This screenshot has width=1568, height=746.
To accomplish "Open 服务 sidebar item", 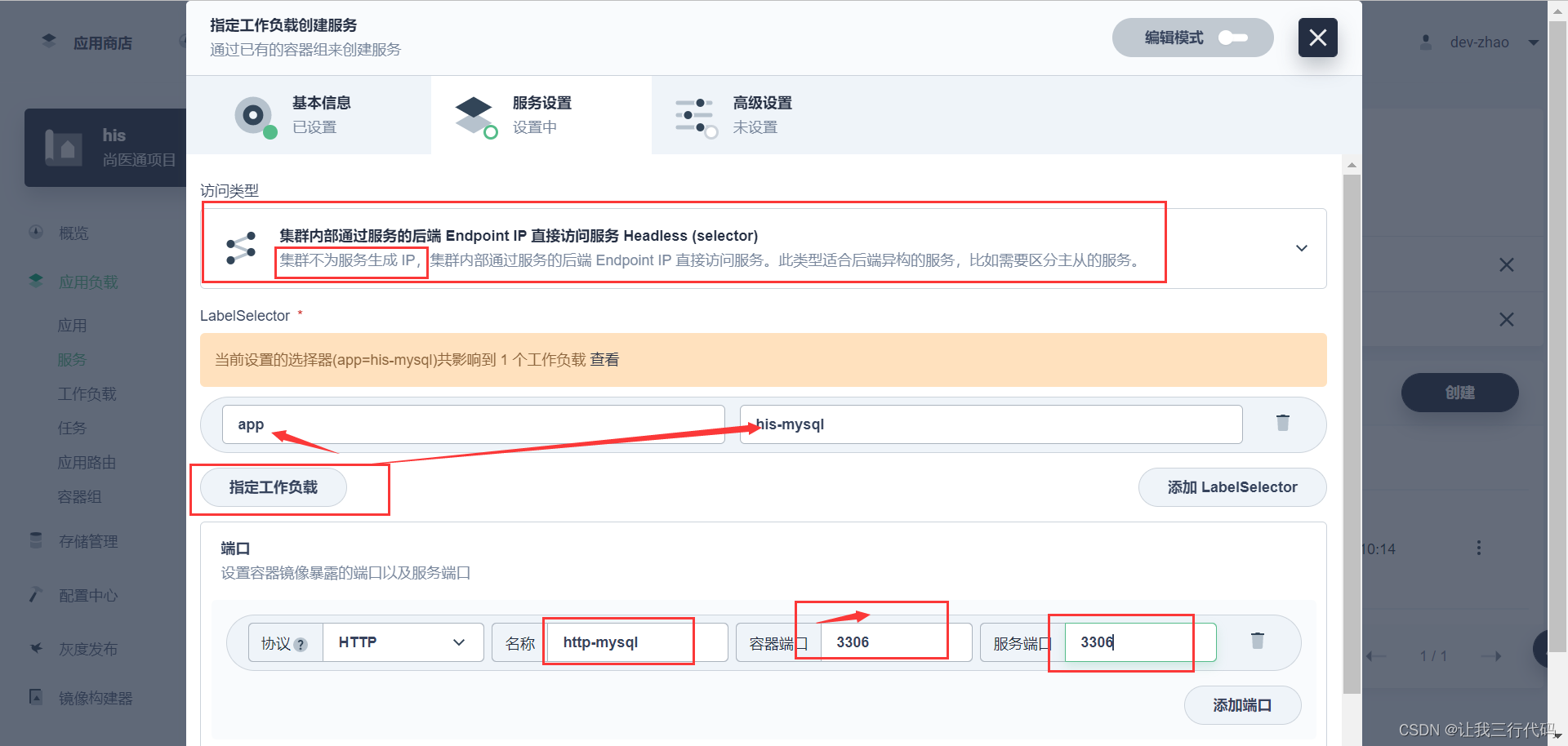I will [x=72, y=360].
